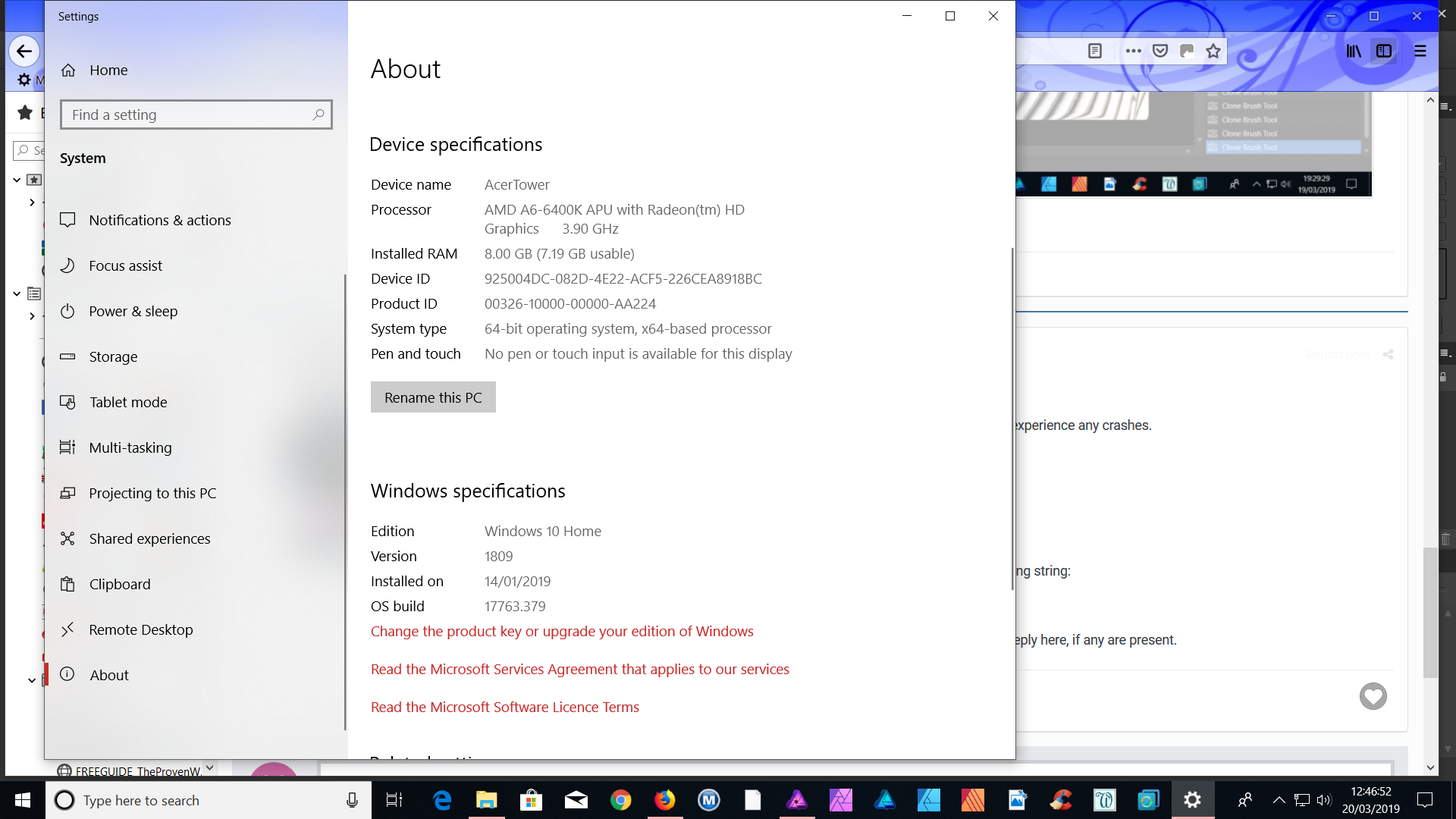Open Affinity Publisher from taskbar
The image size is (1456, 819).
coord(973,800)
